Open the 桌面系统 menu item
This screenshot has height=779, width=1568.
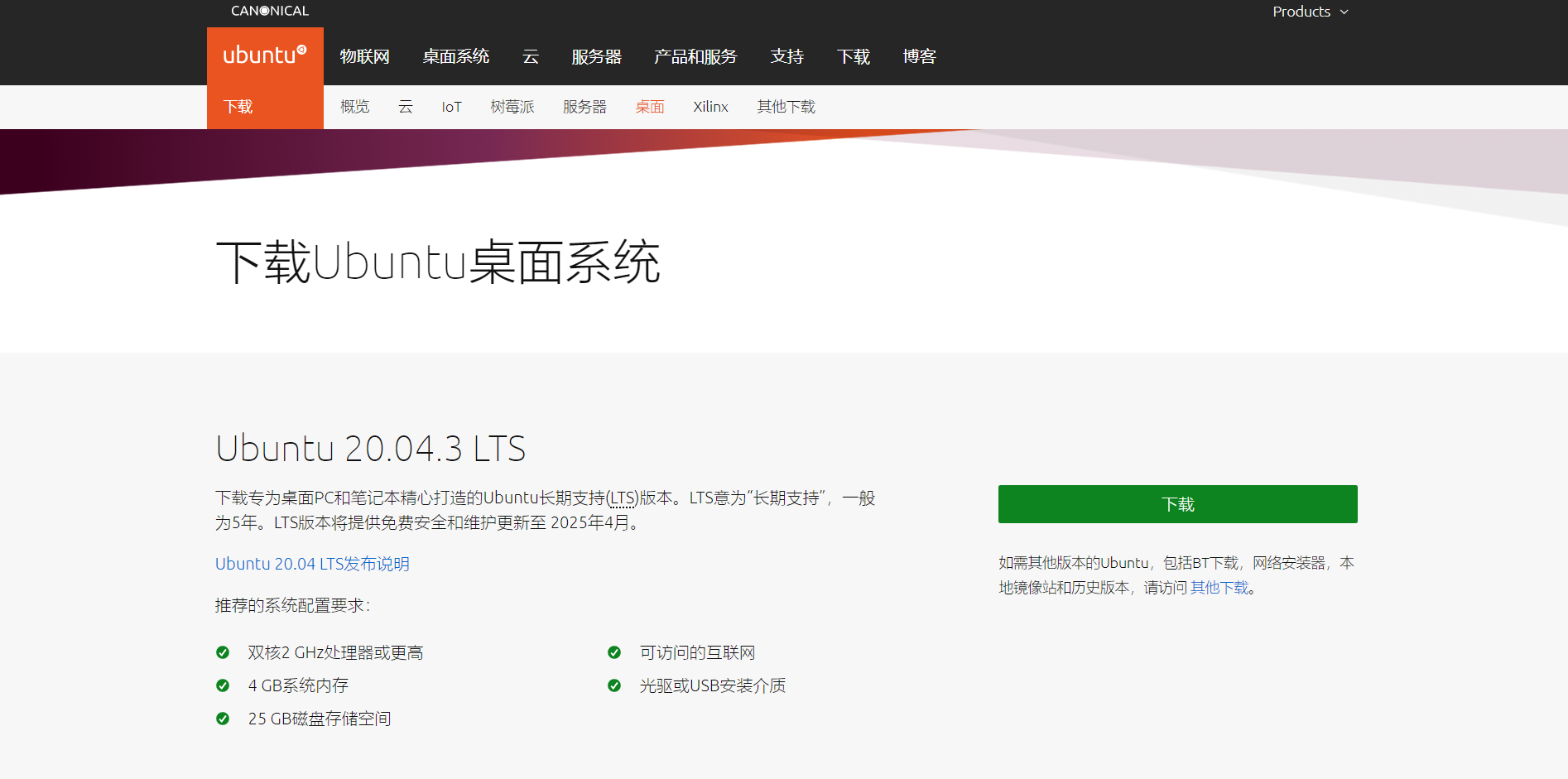point(456,56)
